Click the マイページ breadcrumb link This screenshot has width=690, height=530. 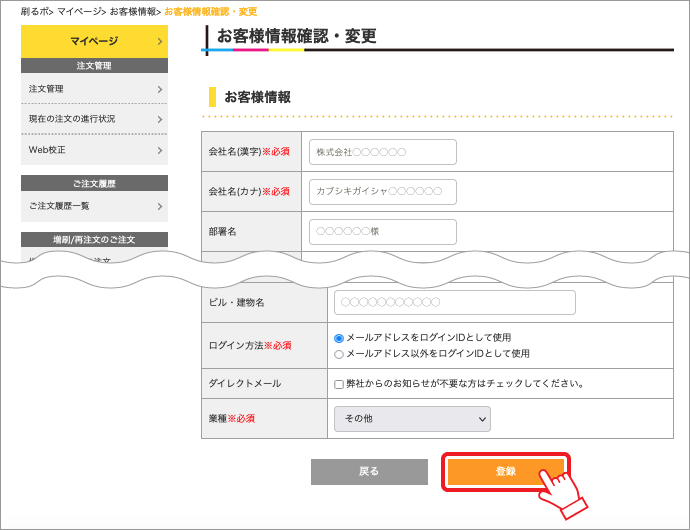[77, 11]
